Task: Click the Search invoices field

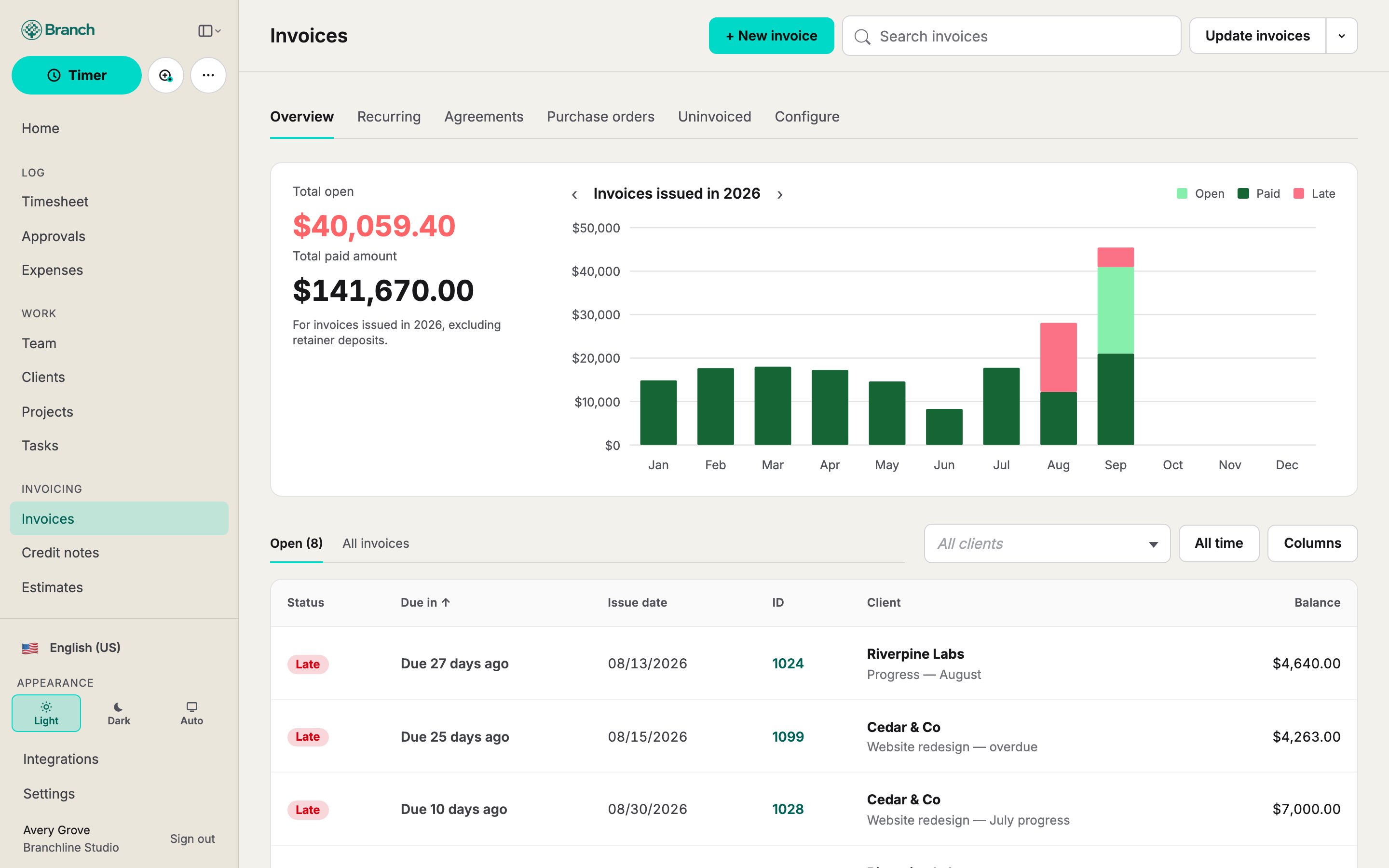Action: [x=1011, y=36]
